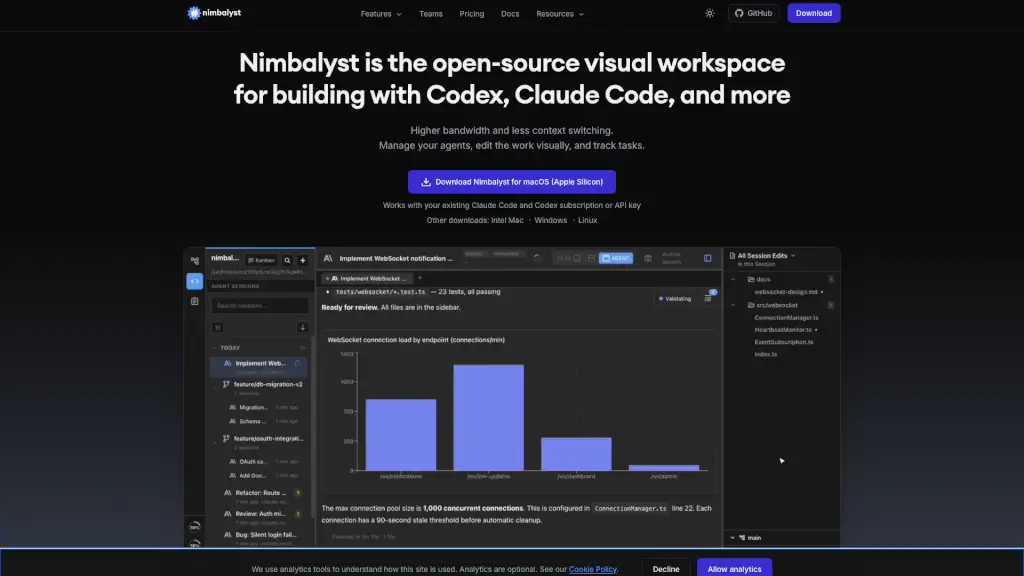Expand the Features dropdown menu
This screenshot has width=1024, height=576.
[x=381, y=14]
